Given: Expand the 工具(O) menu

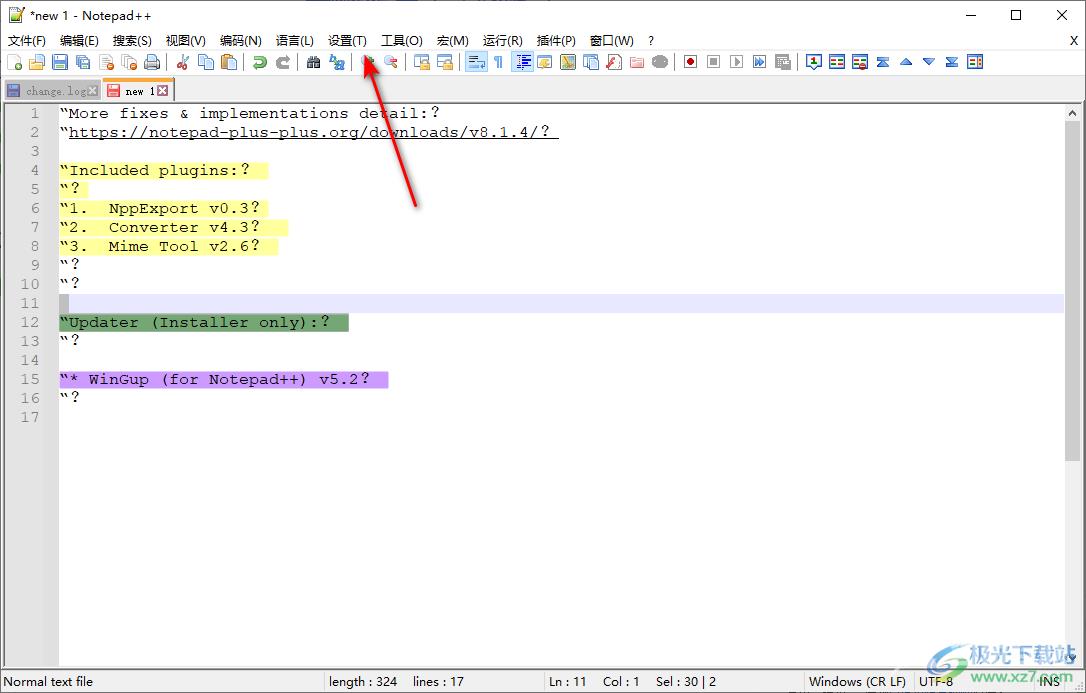Looking at the screenshot, I should pyautogui.click(x=402, y=41).
